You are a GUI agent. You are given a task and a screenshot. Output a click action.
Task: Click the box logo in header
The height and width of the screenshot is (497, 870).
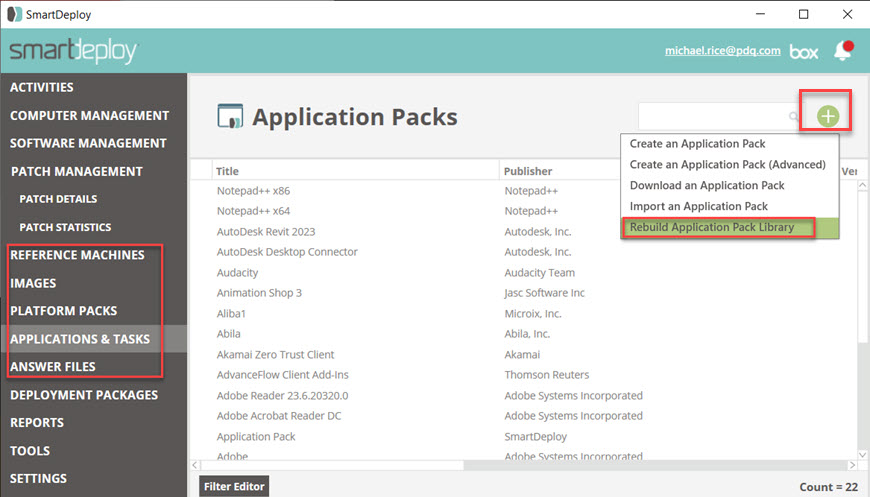pyautogui.click(x=804, y=52)
